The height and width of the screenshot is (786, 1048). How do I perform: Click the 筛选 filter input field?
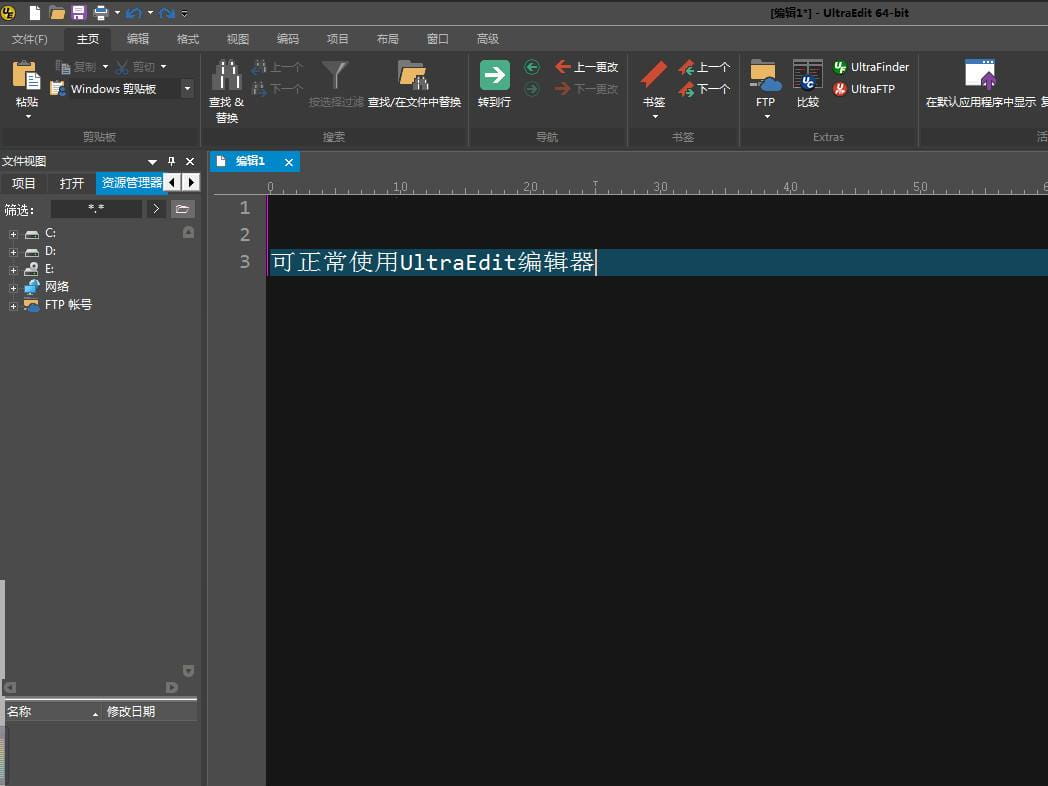[95, 209]
